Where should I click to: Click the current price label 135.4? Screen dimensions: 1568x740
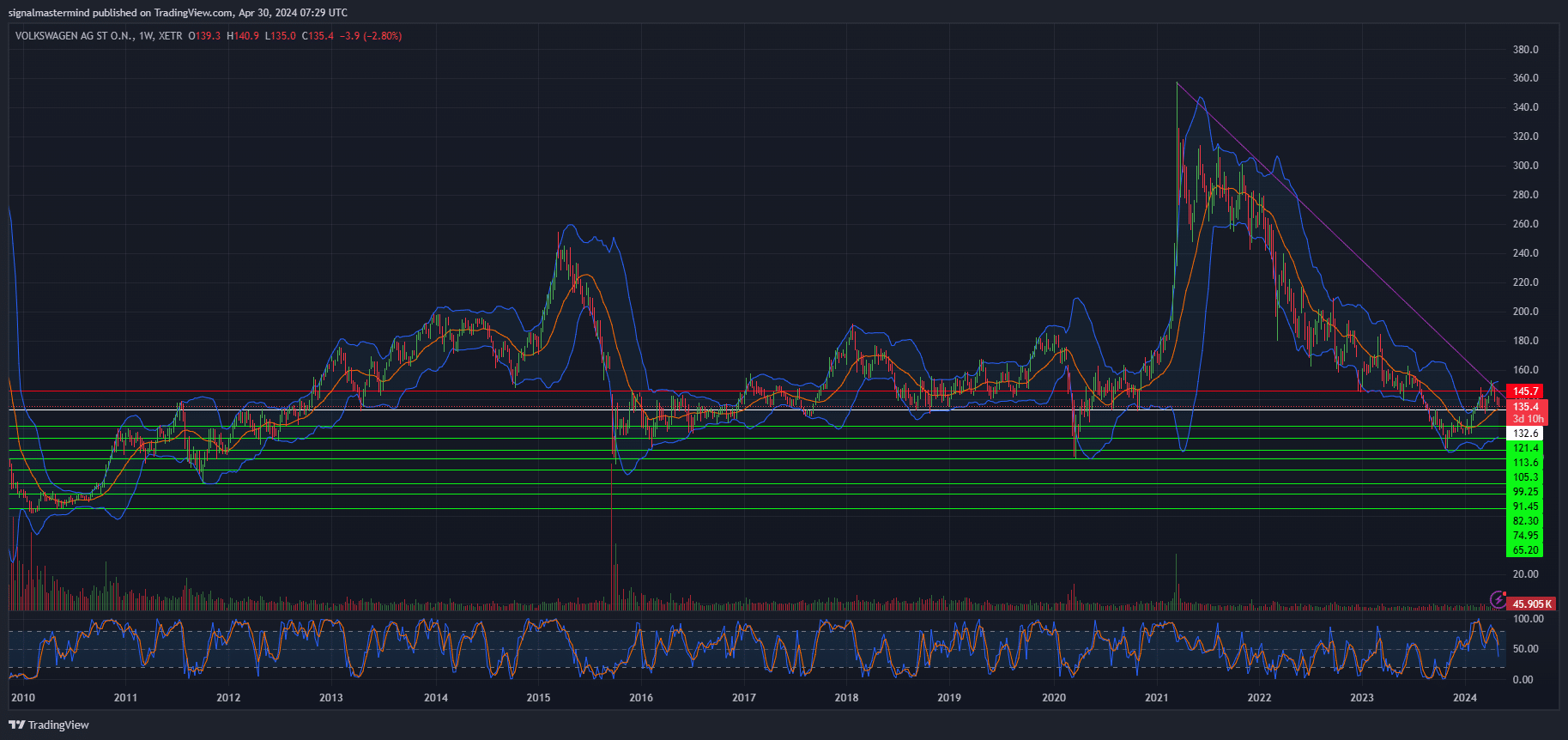[1525, 406]
